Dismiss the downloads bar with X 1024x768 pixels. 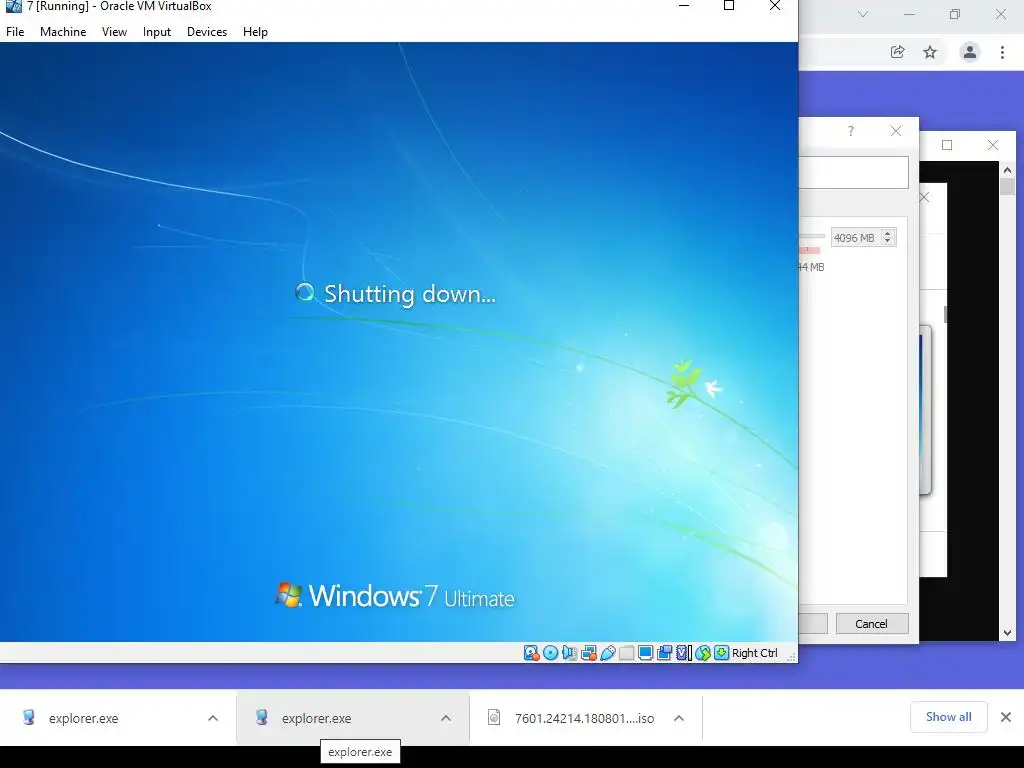1006,717
